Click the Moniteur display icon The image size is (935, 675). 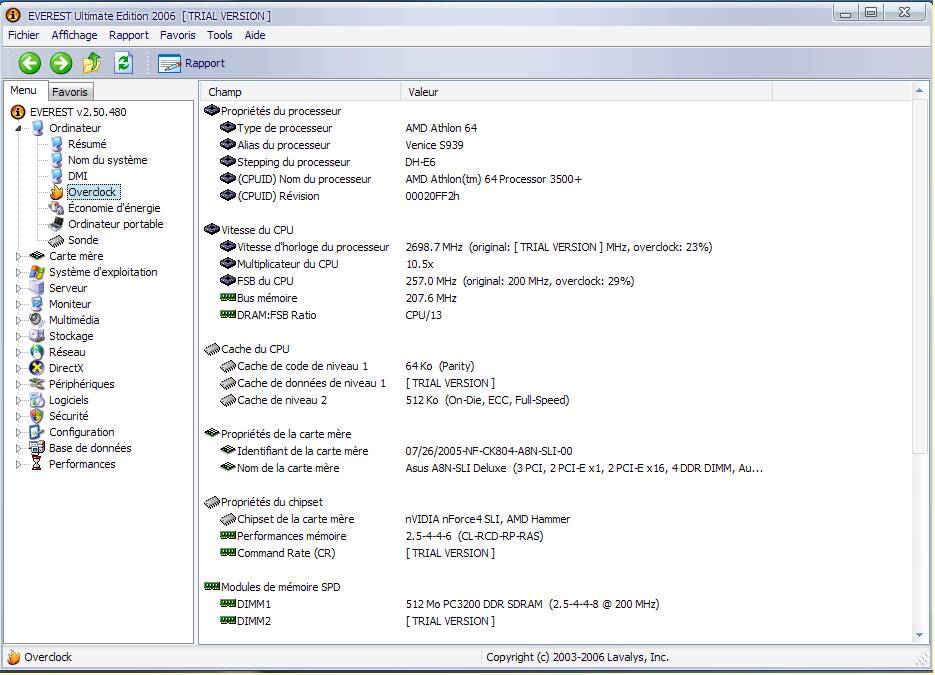coord(37,304)
